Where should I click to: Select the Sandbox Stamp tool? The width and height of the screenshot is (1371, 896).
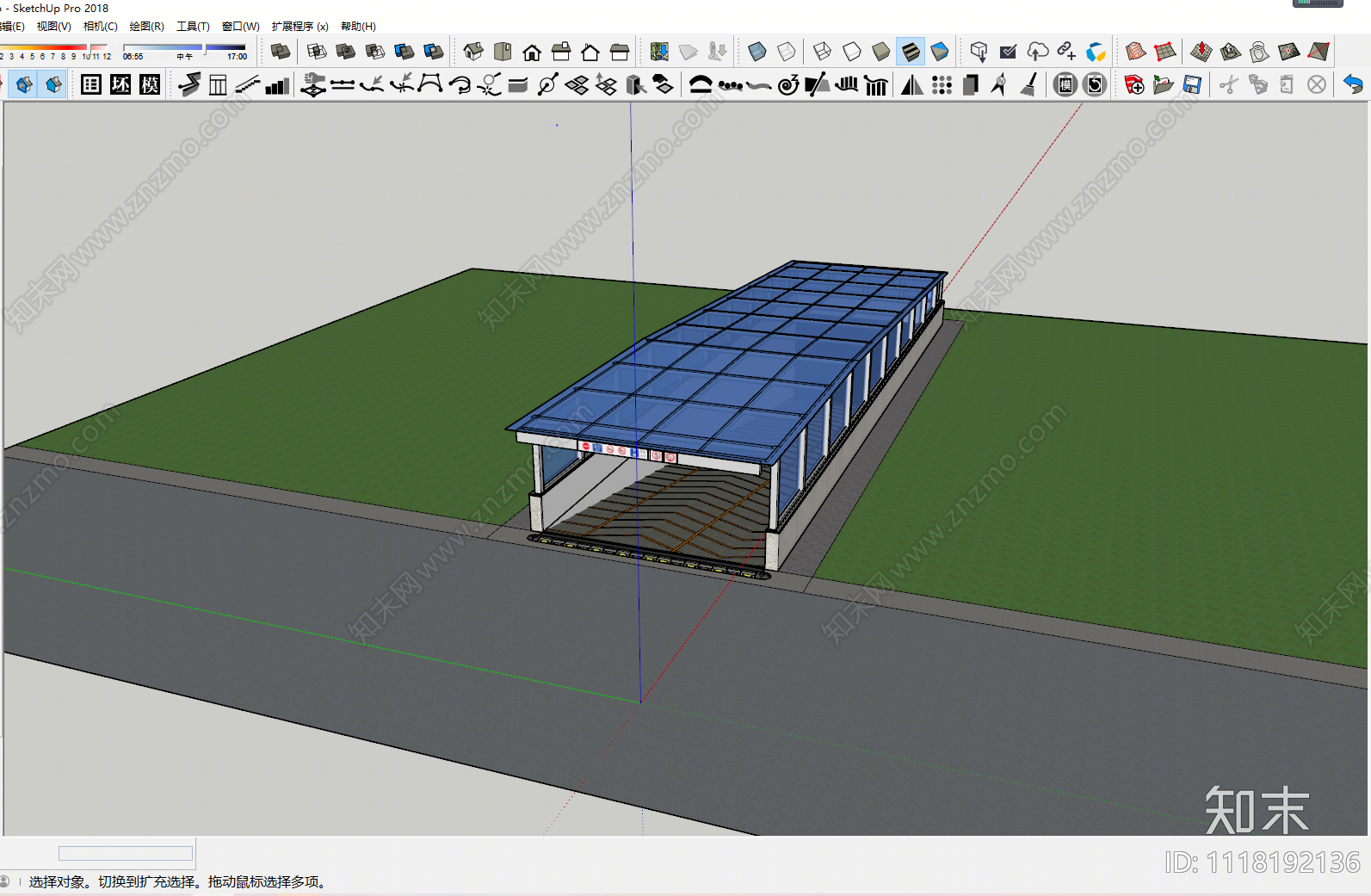[1231, 52]
